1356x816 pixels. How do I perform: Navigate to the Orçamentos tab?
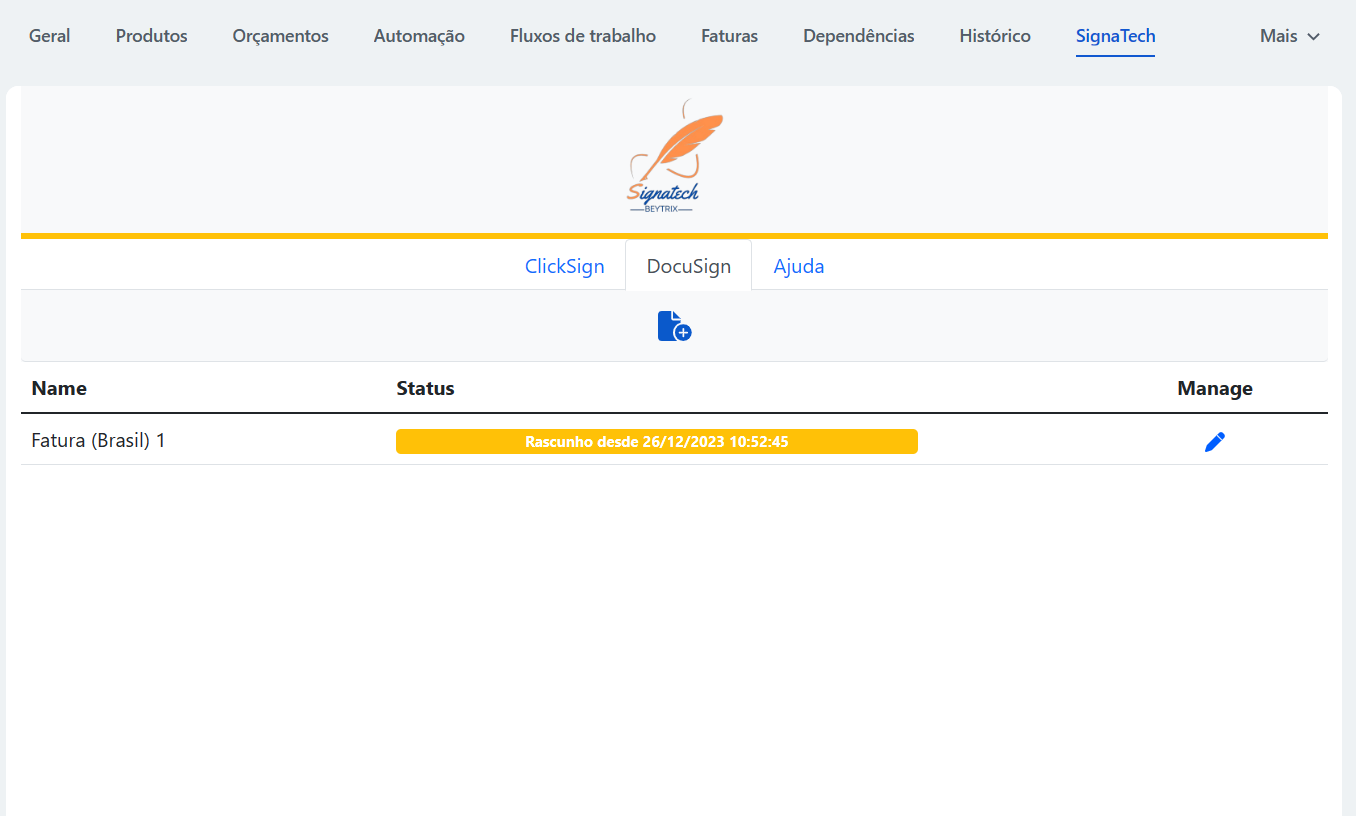[280, 36]
